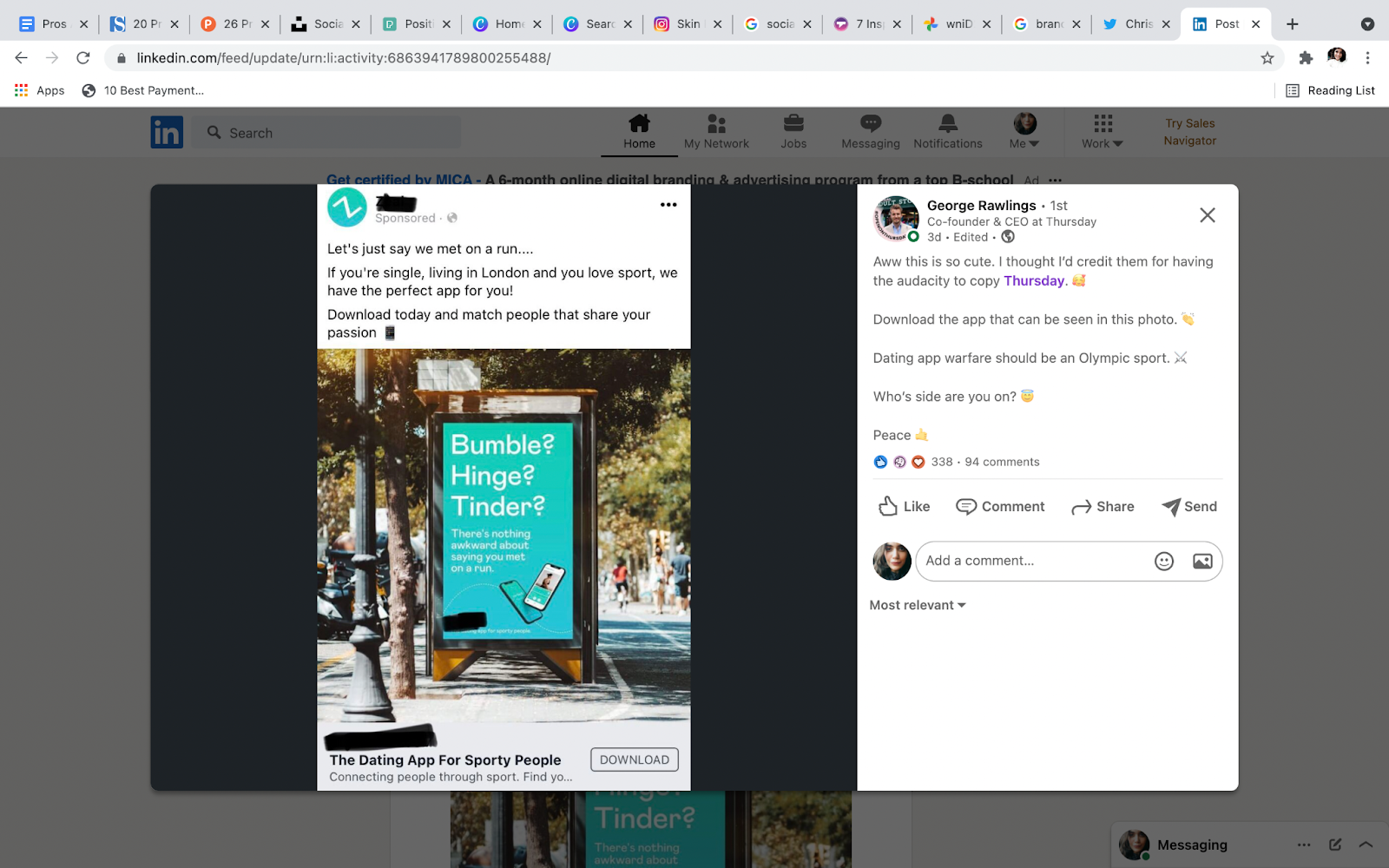Open George Rawlings profile name

[981, 206]
